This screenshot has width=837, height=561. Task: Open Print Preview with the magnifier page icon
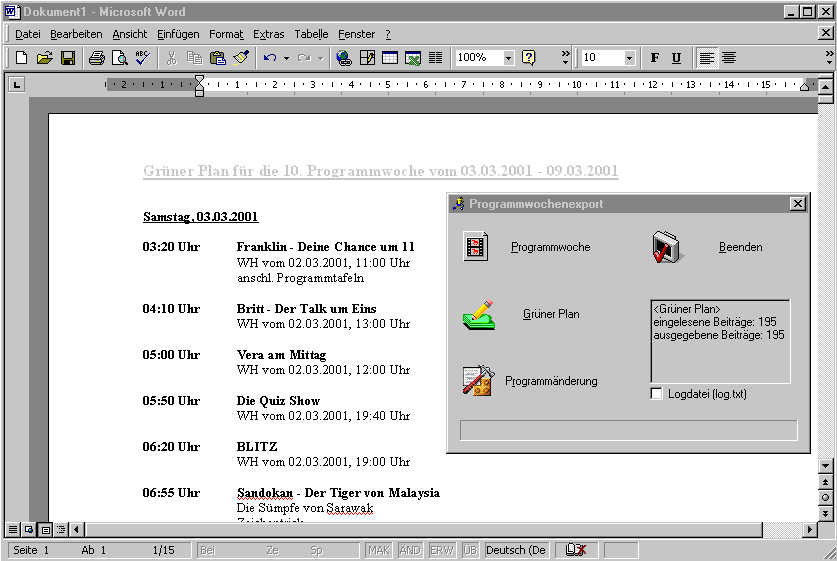tap(120, 58)
